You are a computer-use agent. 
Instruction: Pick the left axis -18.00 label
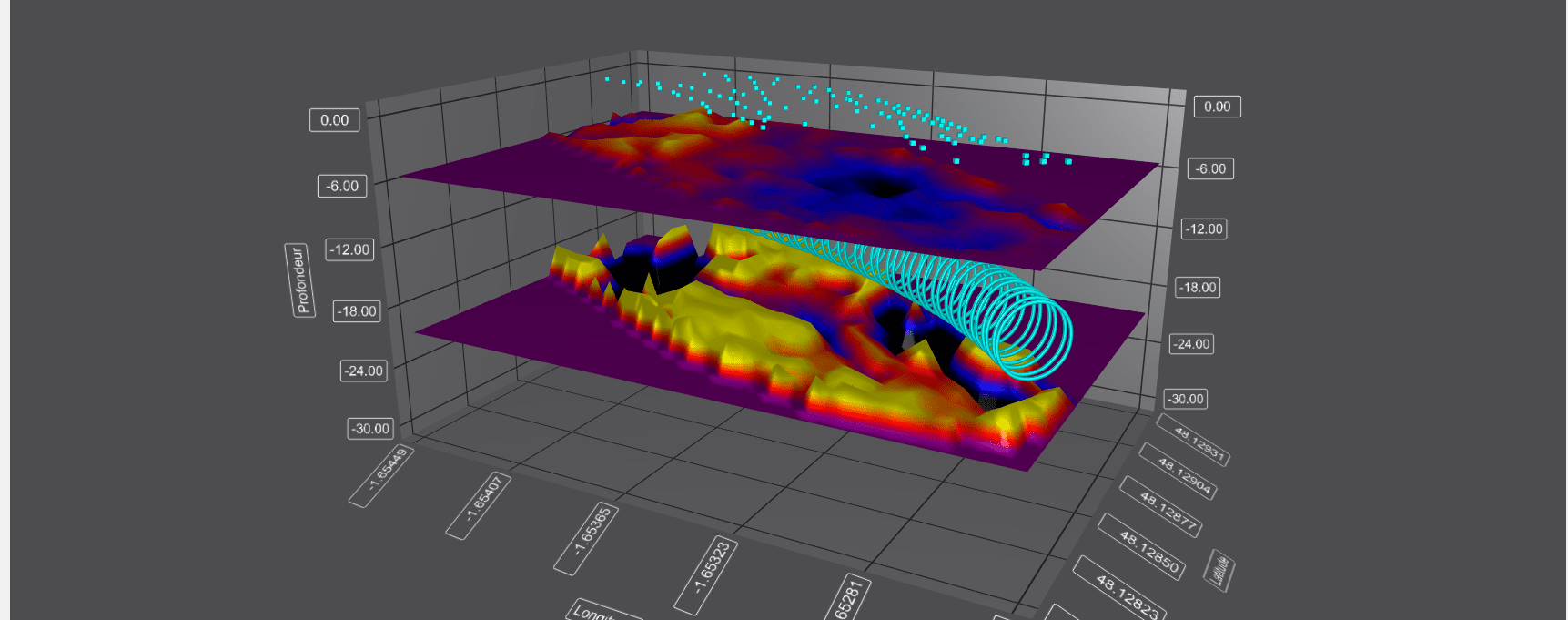tap(357, 311)
